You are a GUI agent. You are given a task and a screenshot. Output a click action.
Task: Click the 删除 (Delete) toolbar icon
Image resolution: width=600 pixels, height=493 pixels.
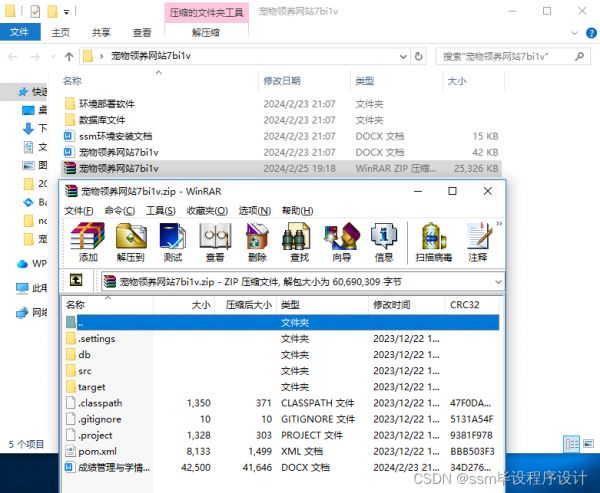(x=256, y=240)
